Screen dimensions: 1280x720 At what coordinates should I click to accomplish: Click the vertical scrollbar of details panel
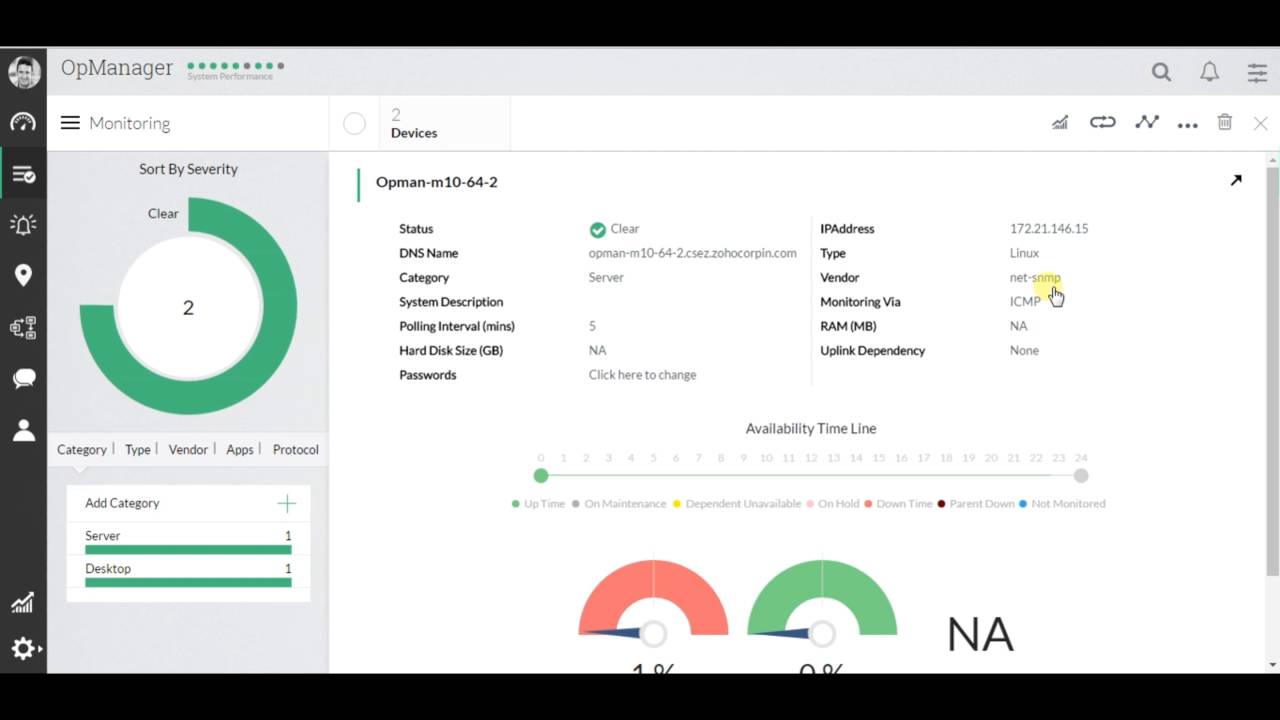point(1272,370)
